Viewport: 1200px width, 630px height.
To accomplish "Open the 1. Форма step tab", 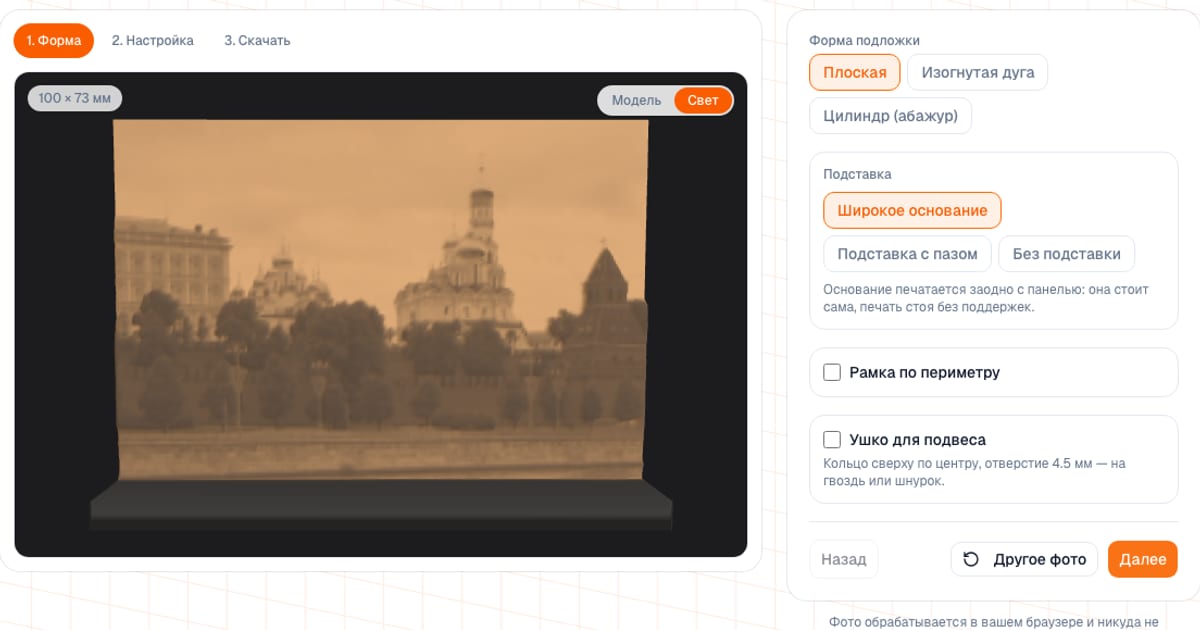I will tap(54, 41).
